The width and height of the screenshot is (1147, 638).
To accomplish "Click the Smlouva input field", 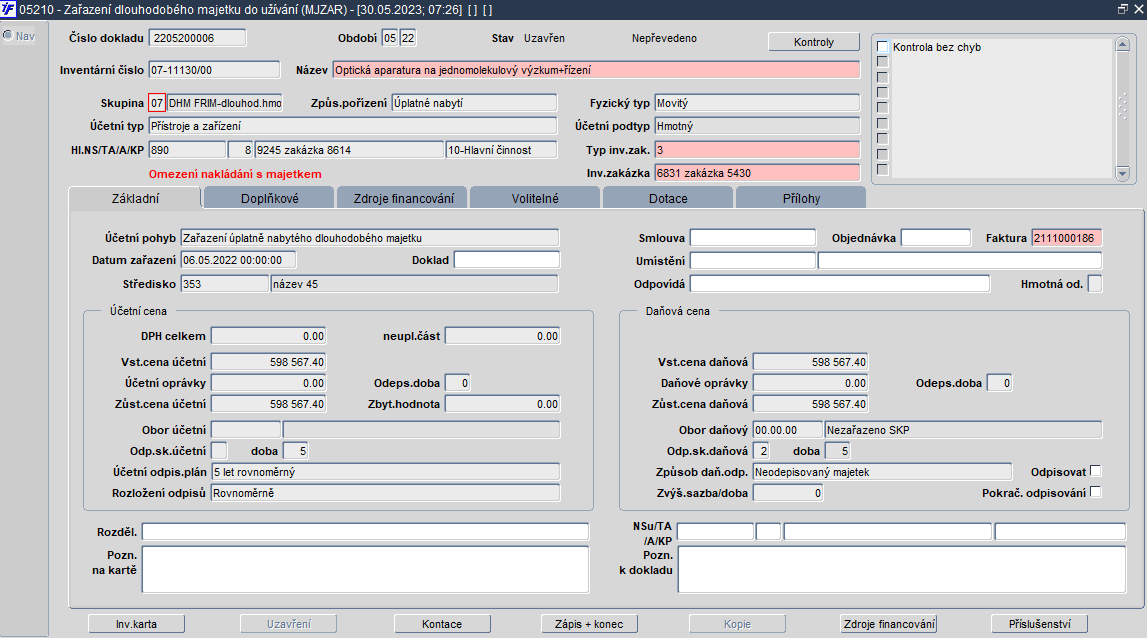I will click(753, 238).
